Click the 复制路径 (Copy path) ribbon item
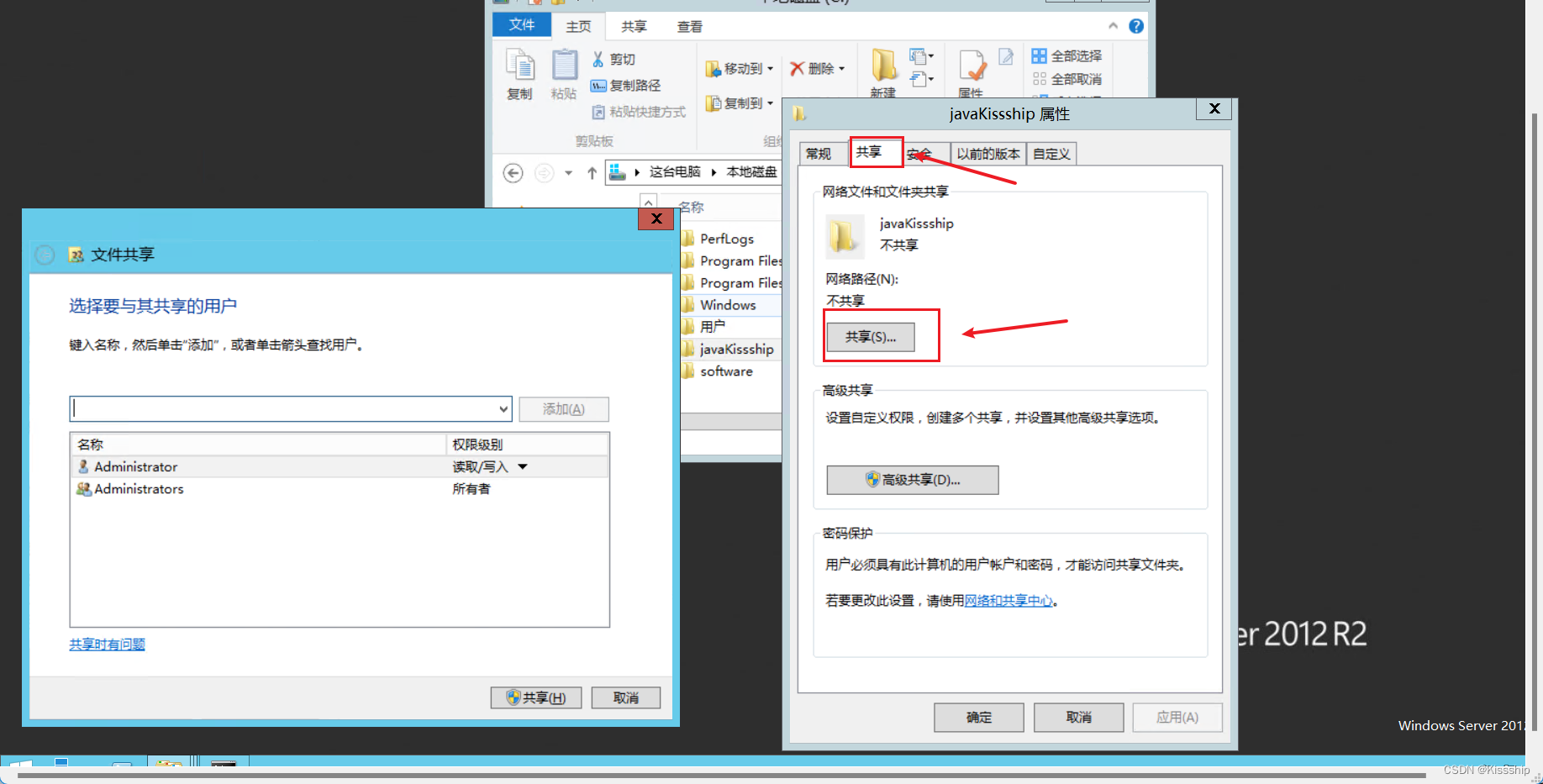The height and width of the screenshot is (784, 1543). (x=625, y=86)
